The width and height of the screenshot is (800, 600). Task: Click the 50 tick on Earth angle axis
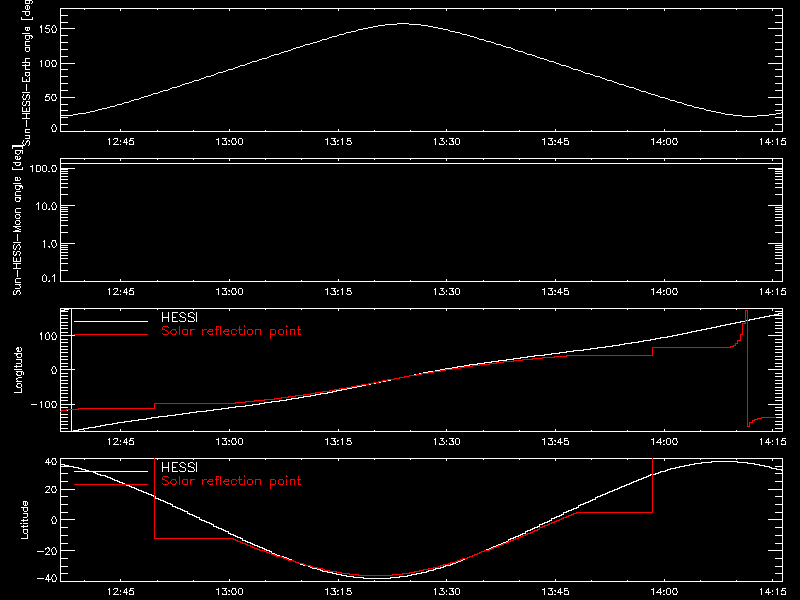coord(51,98)
